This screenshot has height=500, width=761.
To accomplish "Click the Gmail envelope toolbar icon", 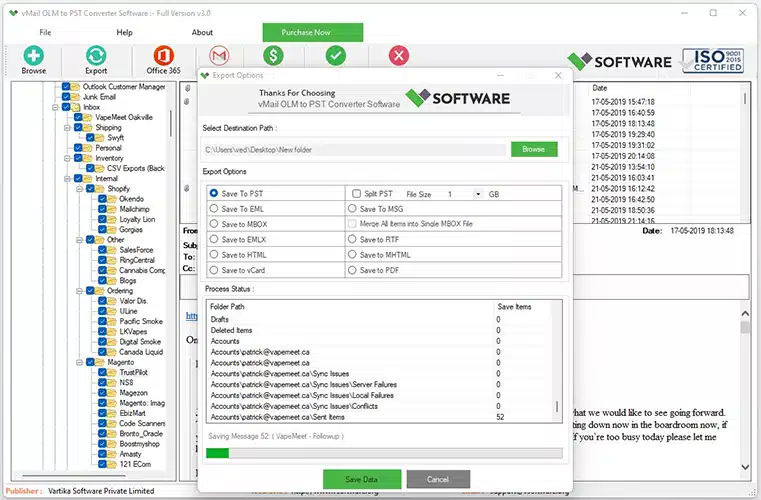I will click(x=220, y=56).
